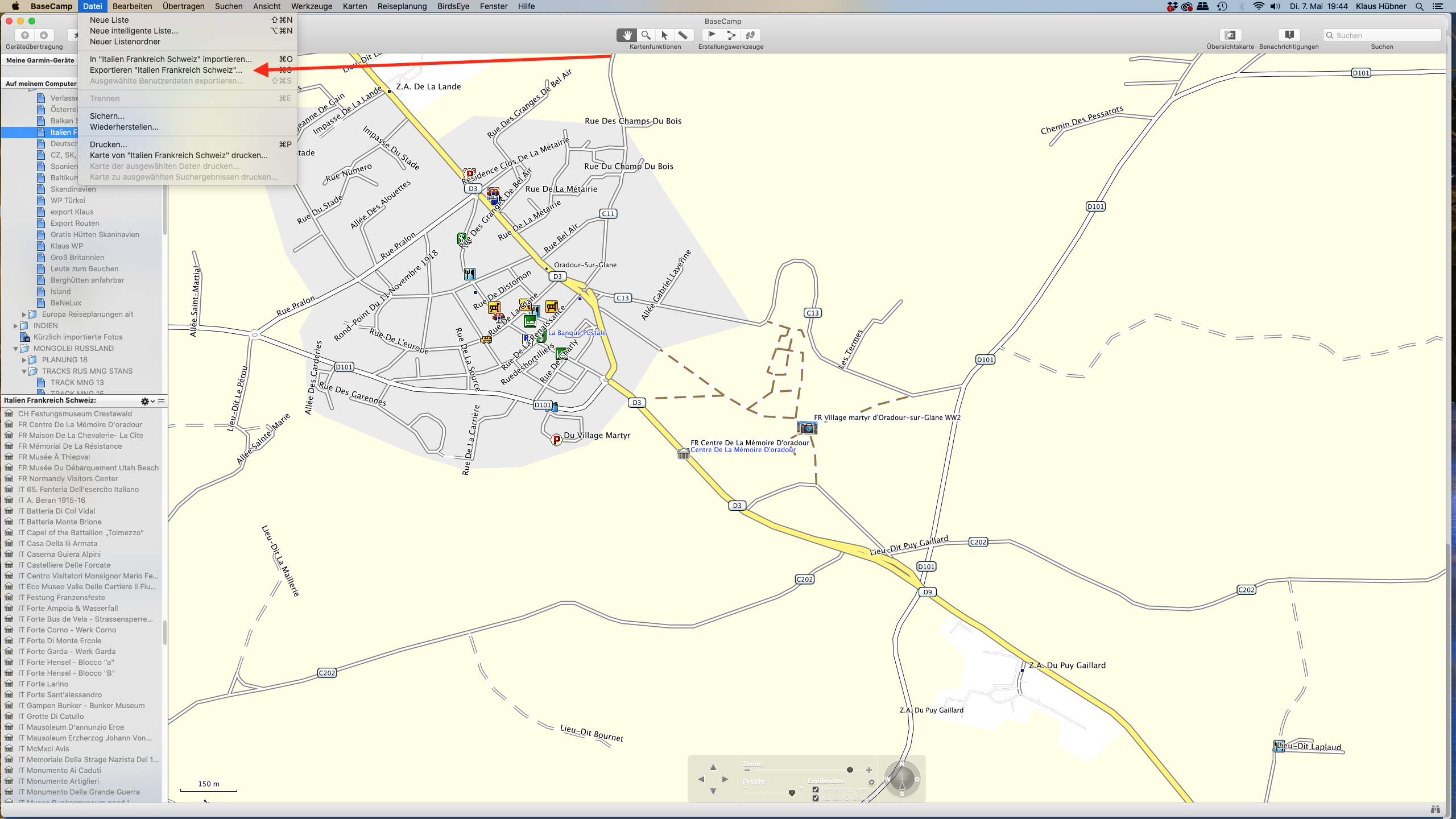The image size is (1456, 819).
Task: Click Exportieren "Italien Frankreich Schweiz" menu item
Action: tap(188, 70)
